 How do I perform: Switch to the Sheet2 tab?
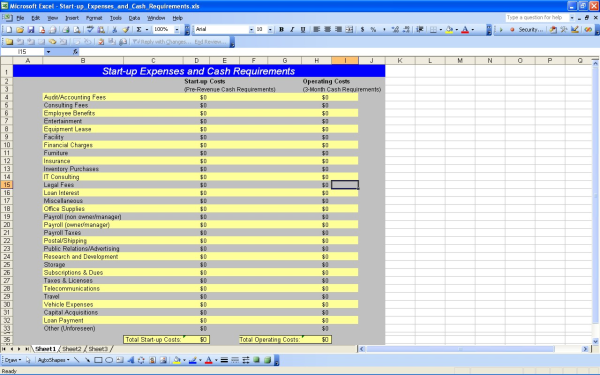click(72, 349)
